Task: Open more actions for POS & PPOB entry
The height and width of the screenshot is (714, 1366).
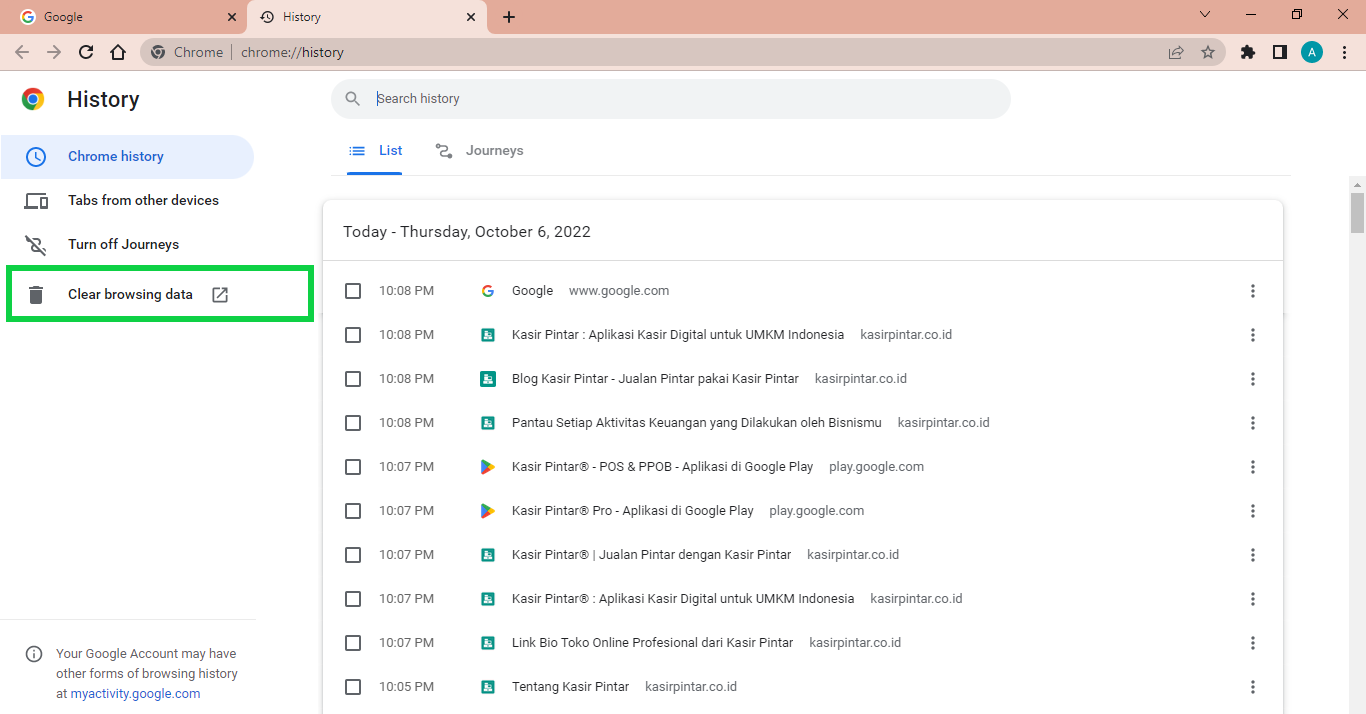Action: [1253, 467]
